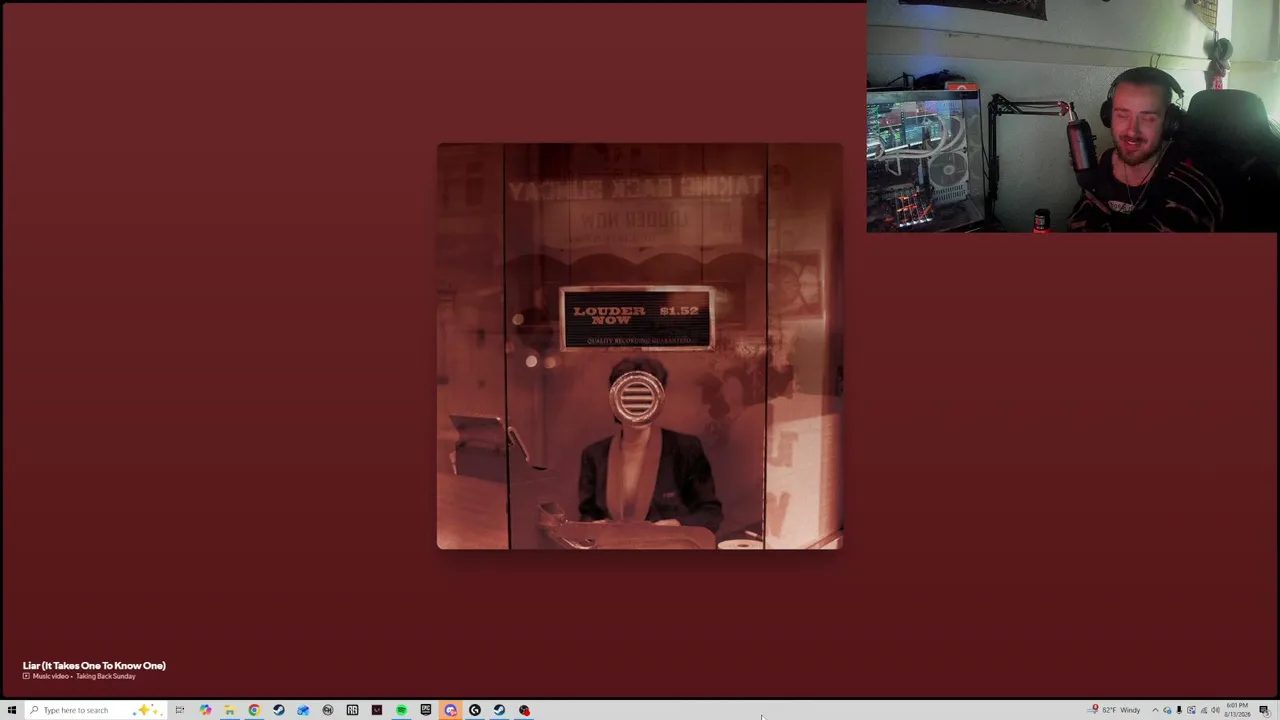Open Google Chrome from the taskbar
1280x720 pixels.
tap(254, 710)
